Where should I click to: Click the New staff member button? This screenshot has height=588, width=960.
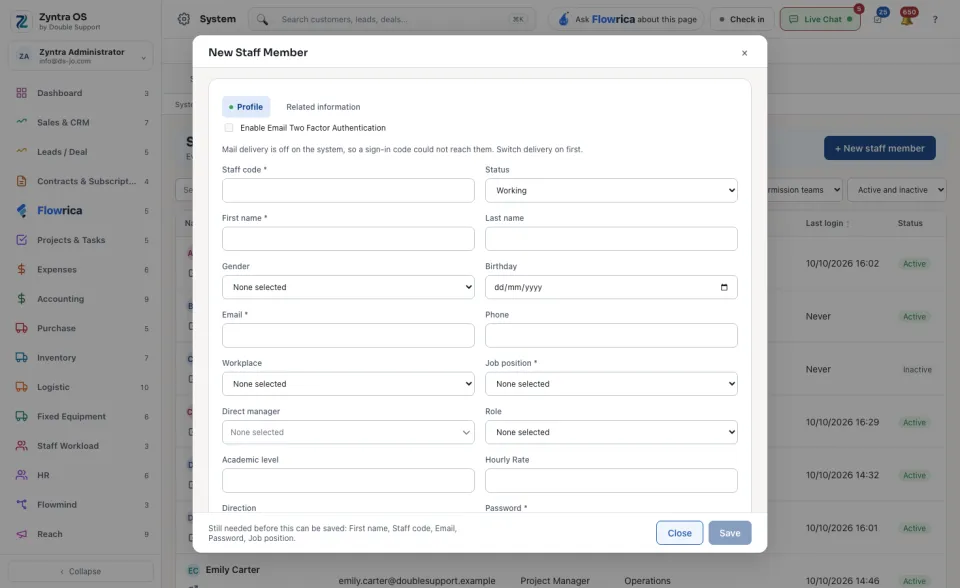[x=879, y=148]
